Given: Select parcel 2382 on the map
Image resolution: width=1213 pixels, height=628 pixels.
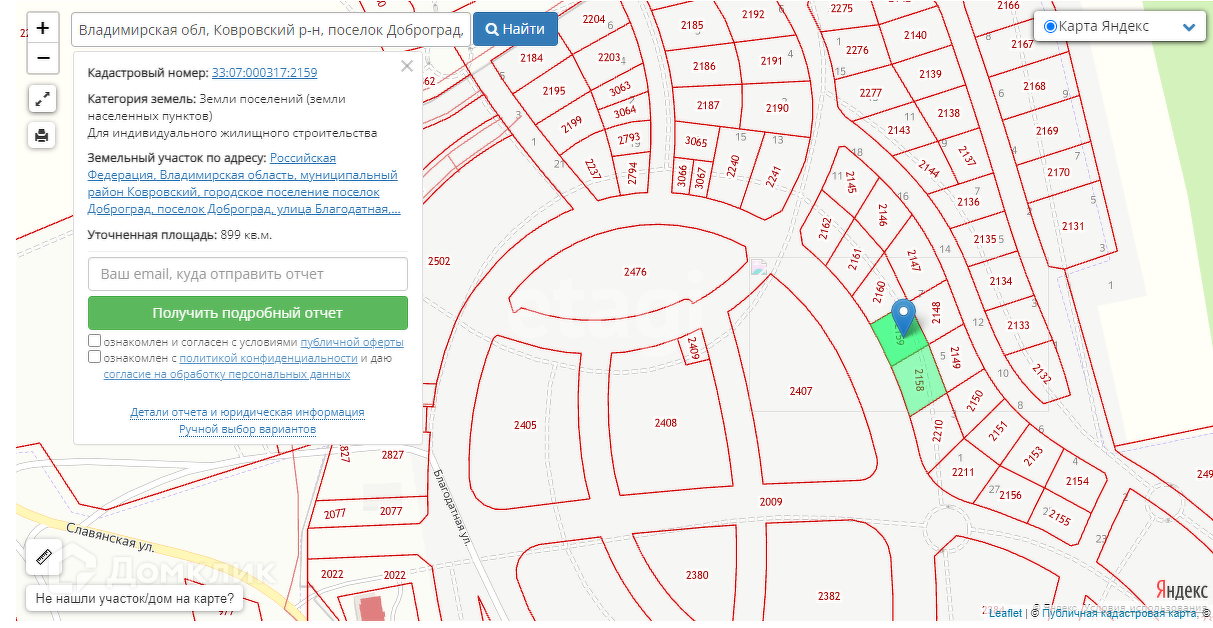Looking at the screenshot, I should pyautogui.click(x=829, y=596).
